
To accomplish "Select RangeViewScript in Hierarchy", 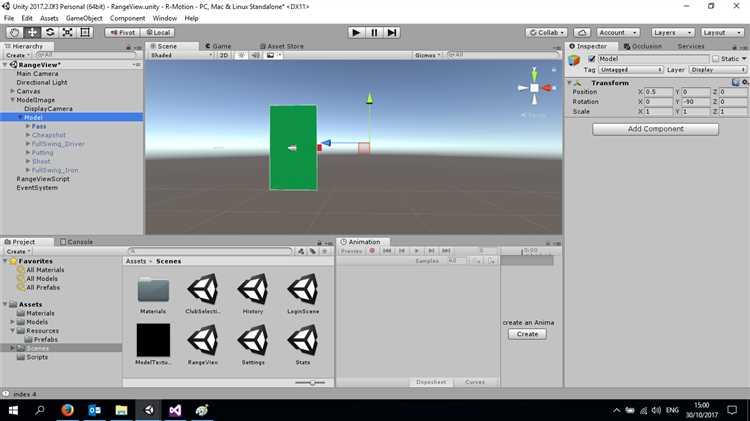I will [43, 179].
